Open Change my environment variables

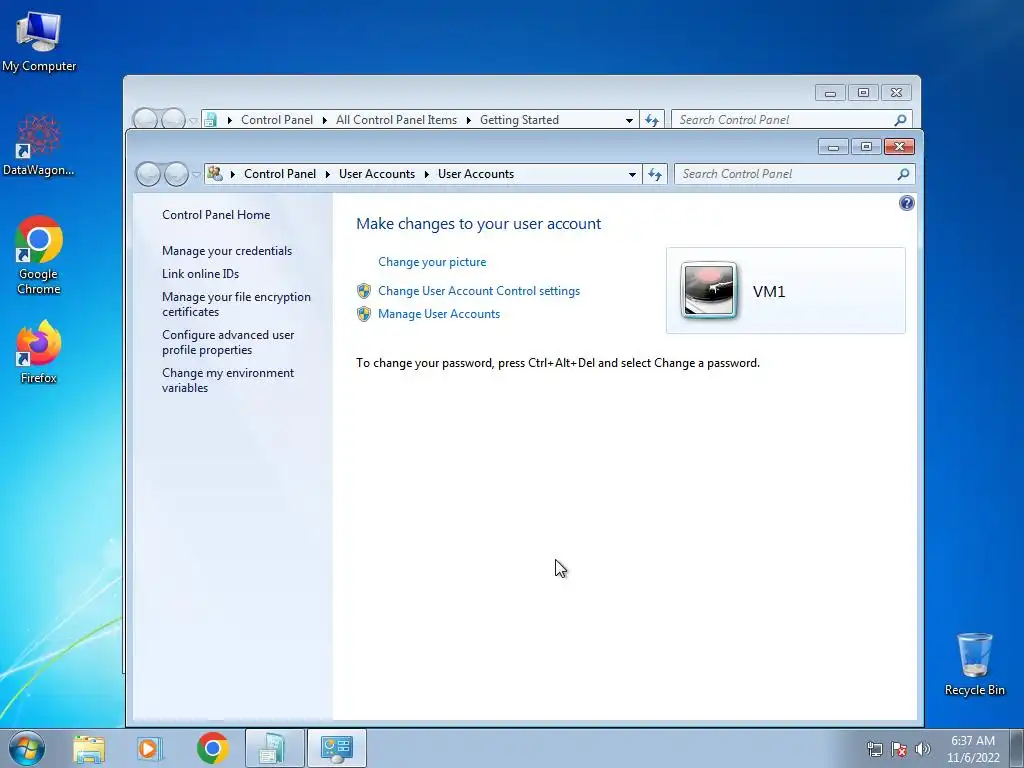pos(228,380)
